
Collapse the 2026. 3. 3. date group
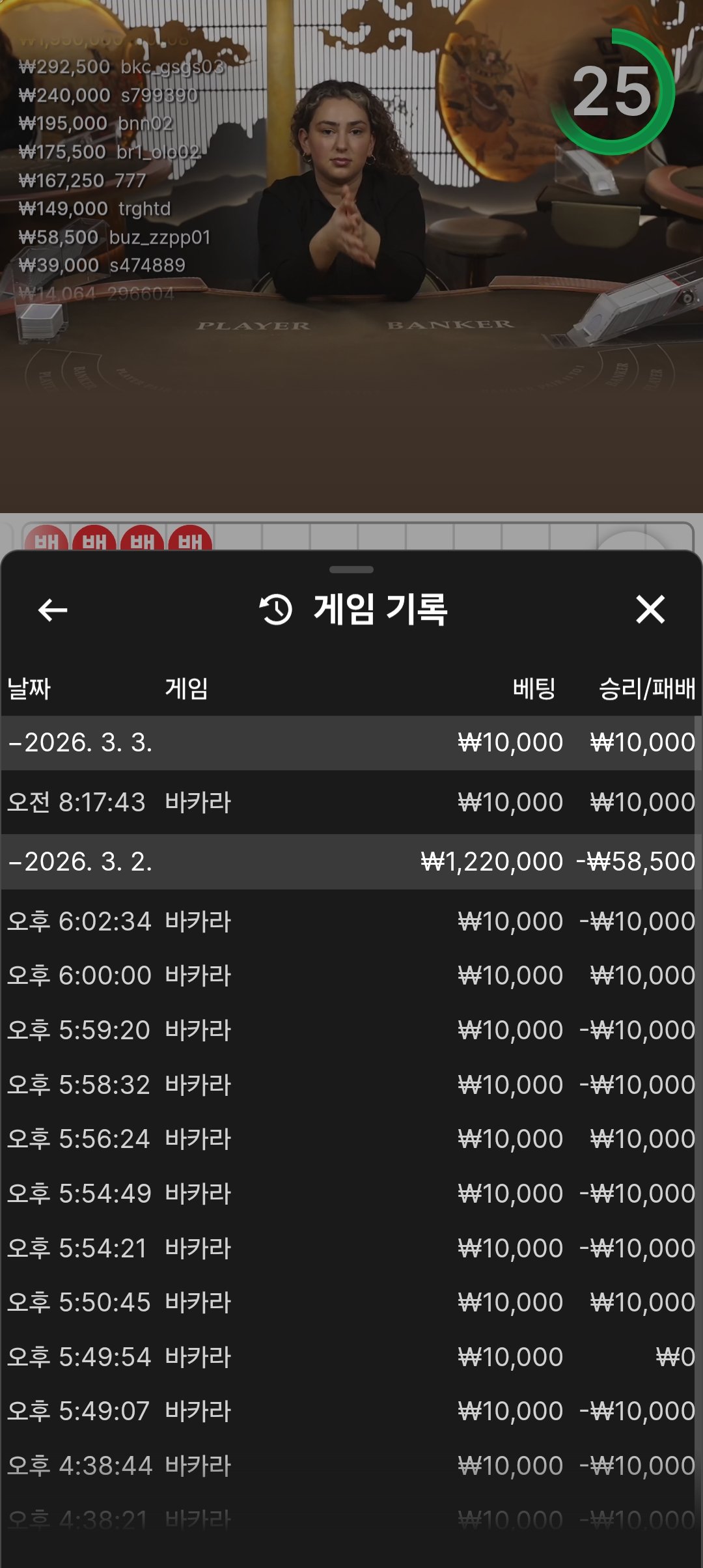(x=81, y=743)
